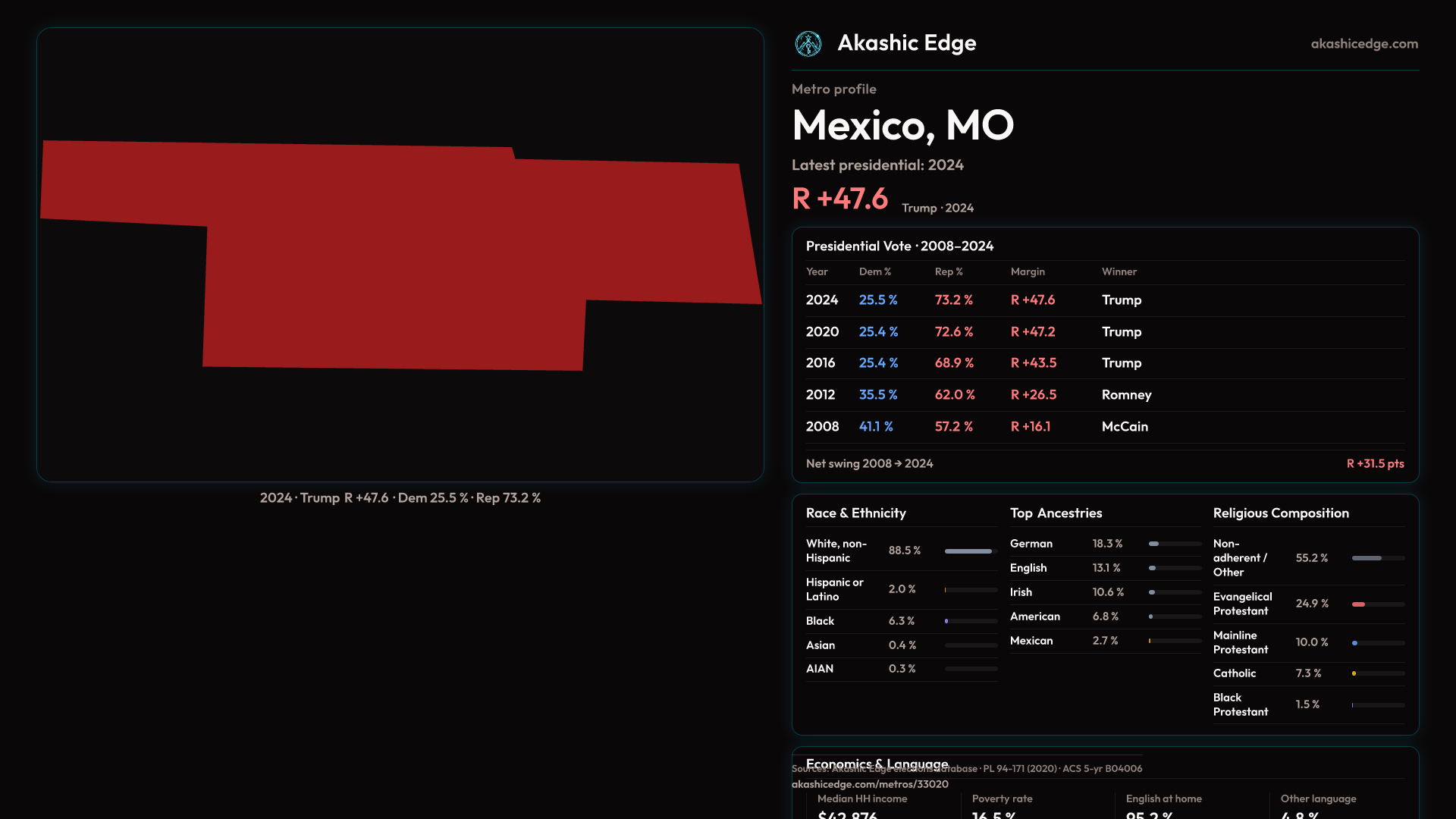
Task: Click the Net swing R +31.5 pts value
Action: click(x=1374, y=463)
